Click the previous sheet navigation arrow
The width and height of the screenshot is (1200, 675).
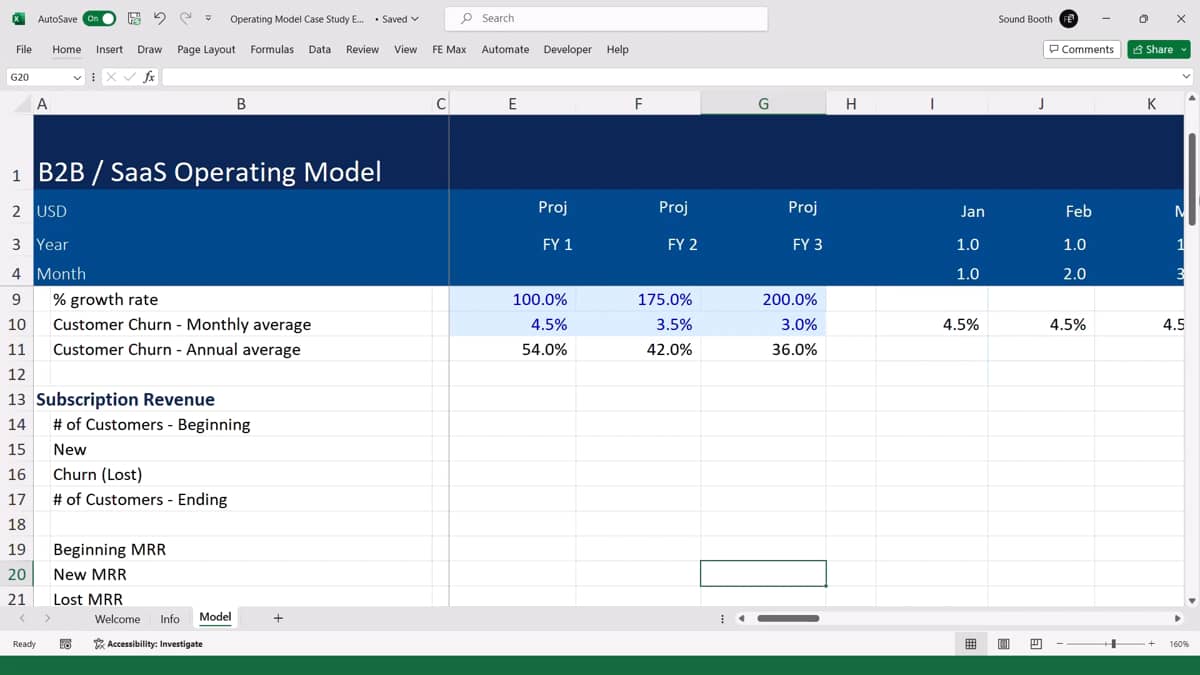[x=21, y=618]
